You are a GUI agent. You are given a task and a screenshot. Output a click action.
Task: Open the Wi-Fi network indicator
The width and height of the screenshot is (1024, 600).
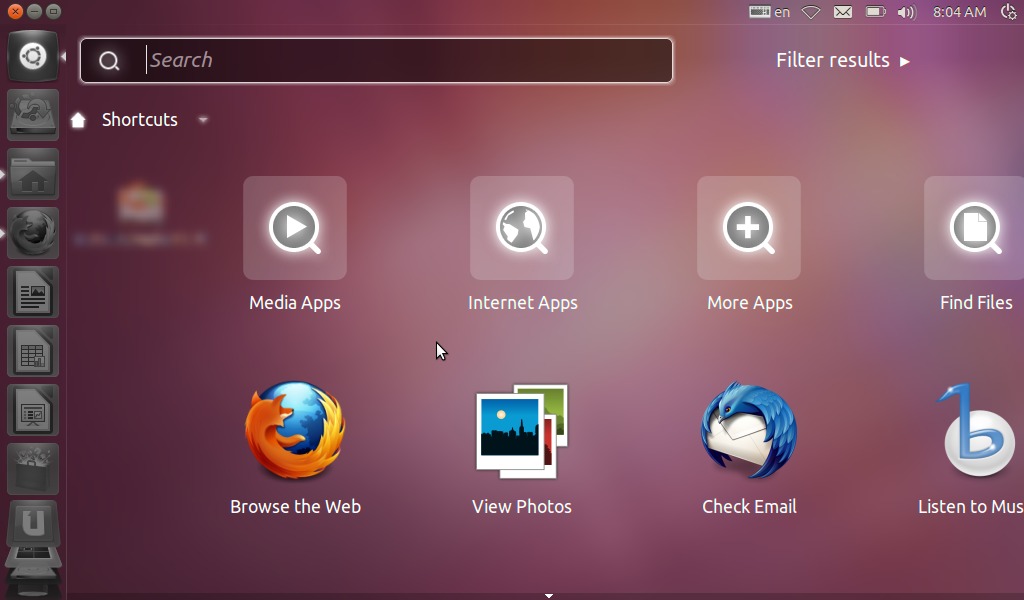click(x=810, y=12)
